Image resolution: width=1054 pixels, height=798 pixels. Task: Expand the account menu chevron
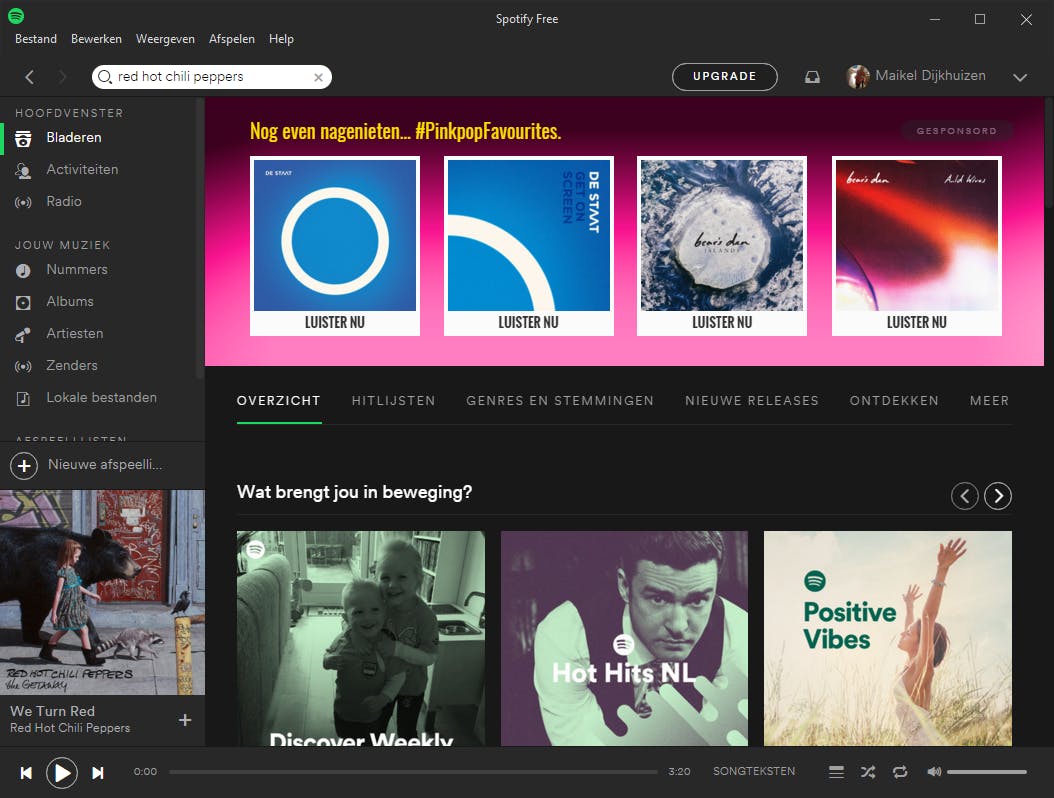pyautogui.click(x=1020, y=76)
